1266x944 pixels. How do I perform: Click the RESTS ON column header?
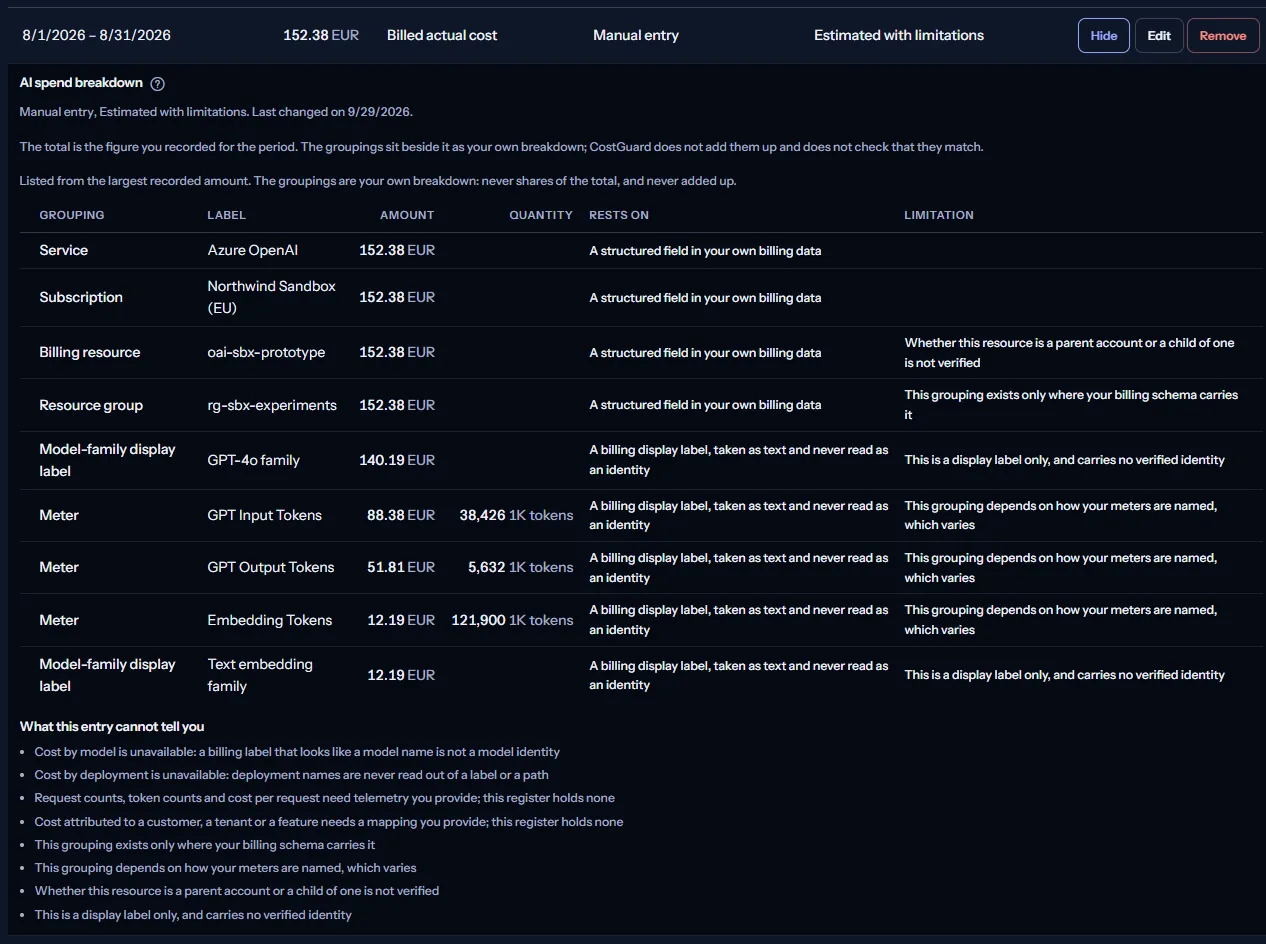(619, 215)
